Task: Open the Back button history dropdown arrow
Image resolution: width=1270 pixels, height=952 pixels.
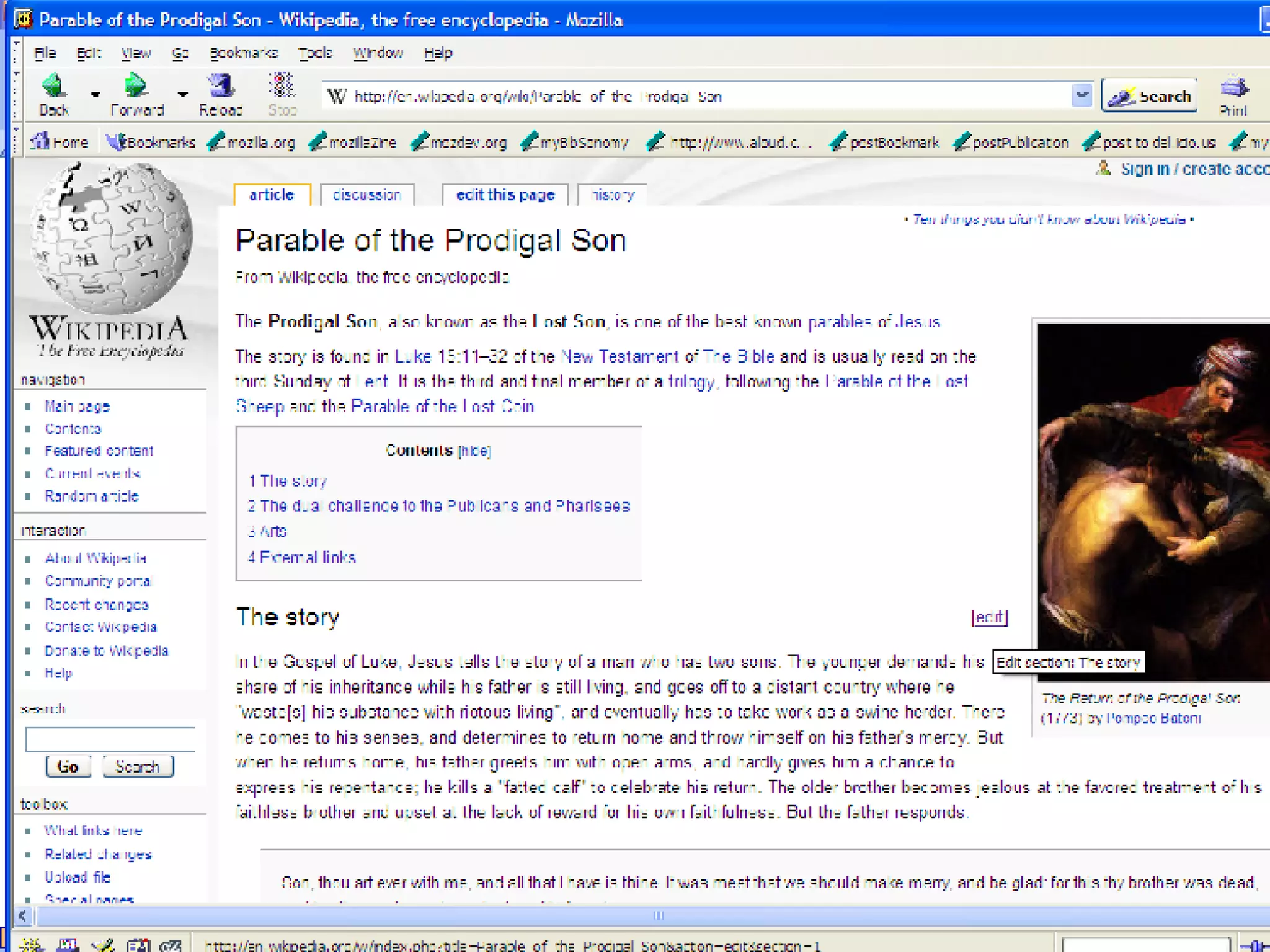Action: pyautogui.click(x=95, y=95)
